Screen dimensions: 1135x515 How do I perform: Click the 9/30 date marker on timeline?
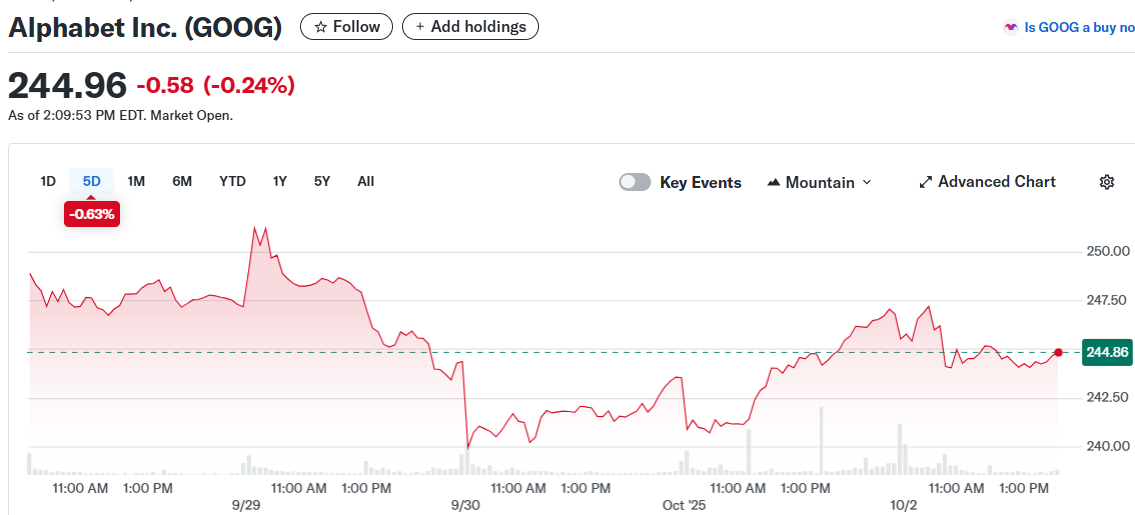tap(466, 505)
